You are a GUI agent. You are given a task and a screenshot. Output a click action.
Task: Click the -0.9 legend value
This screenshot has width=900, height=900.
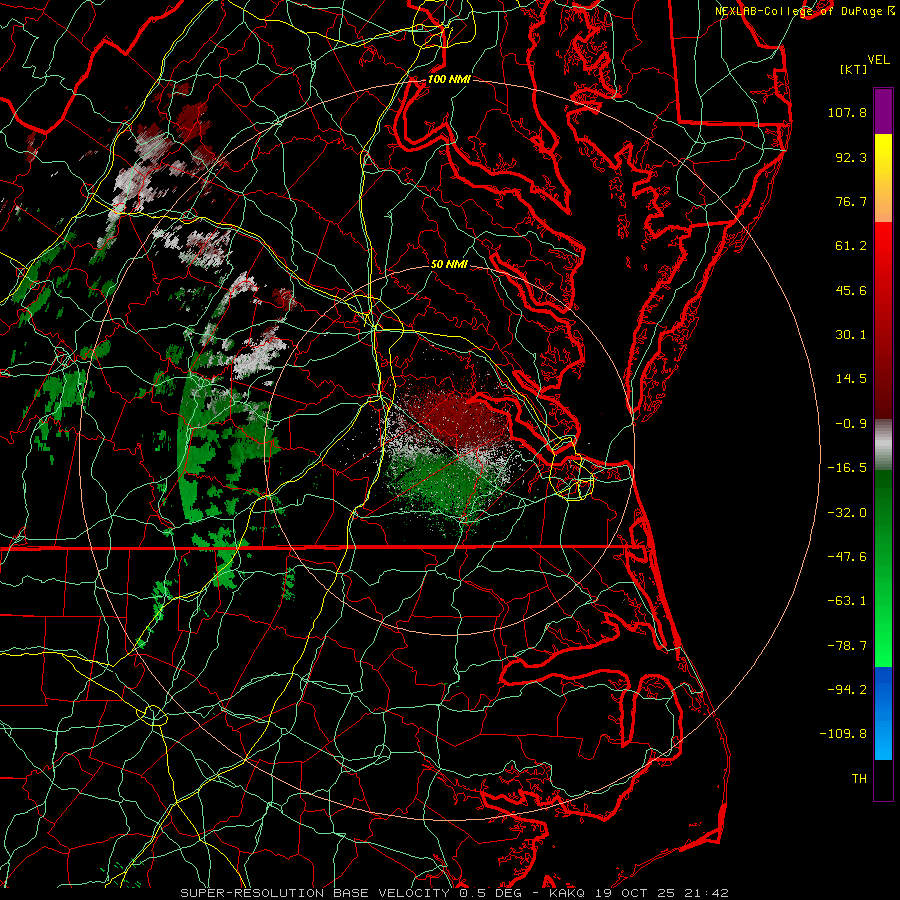(x=851, y=424)
